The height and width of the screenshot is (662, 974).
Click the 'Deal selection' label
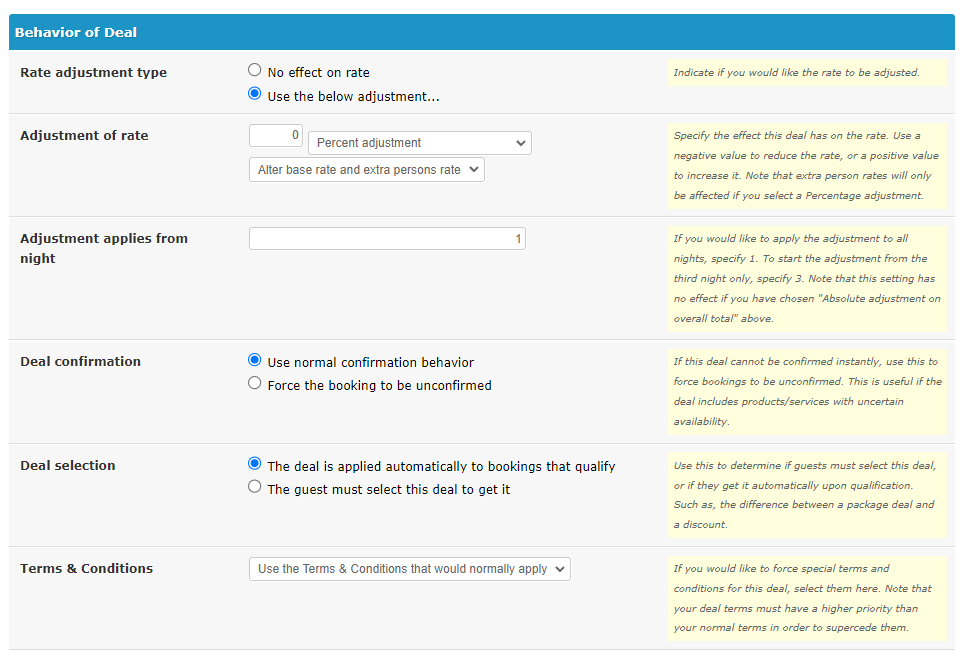click(68, 466)
